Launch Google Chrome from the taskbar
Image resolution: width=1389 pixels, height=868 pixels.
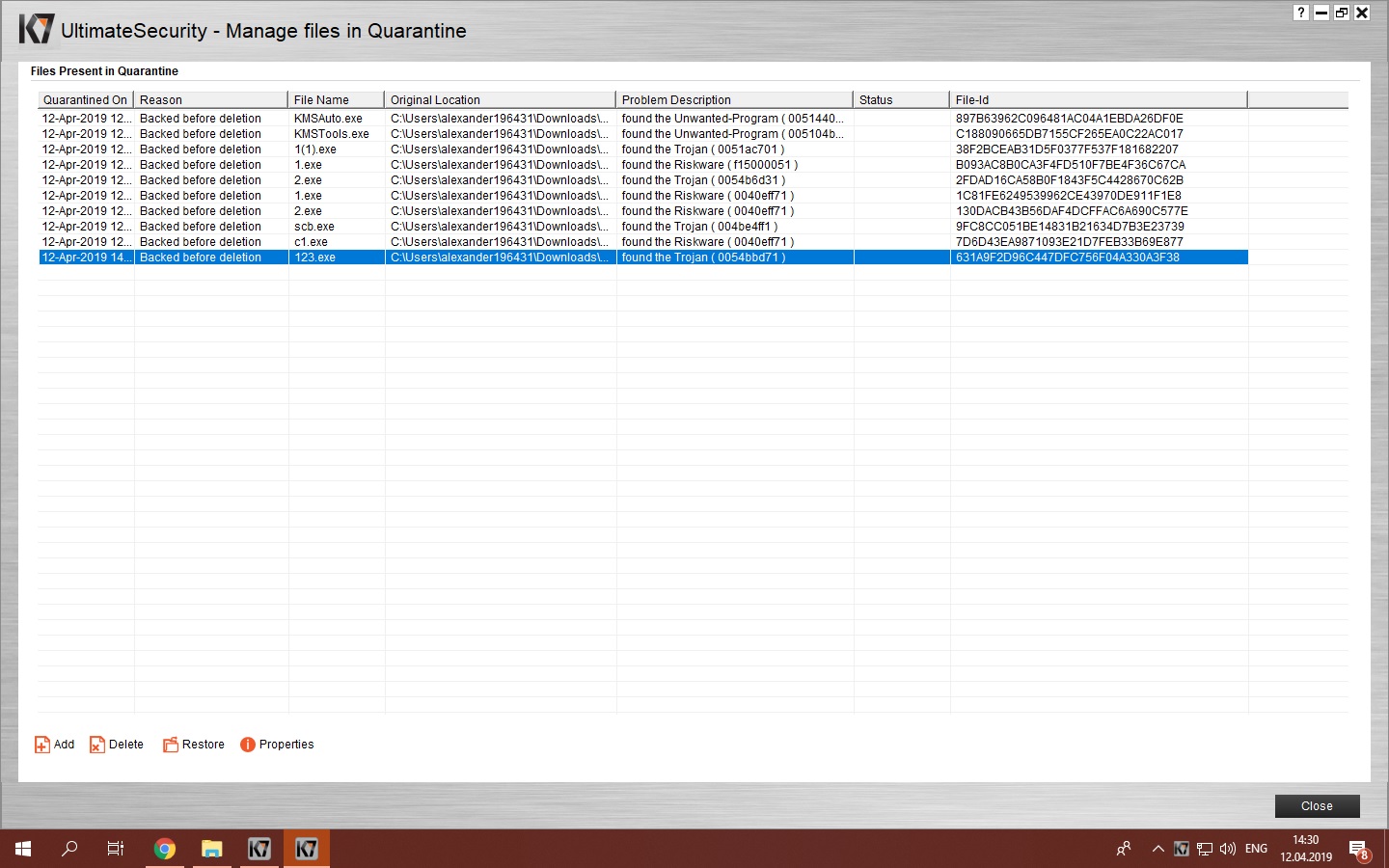click(165, 849)
